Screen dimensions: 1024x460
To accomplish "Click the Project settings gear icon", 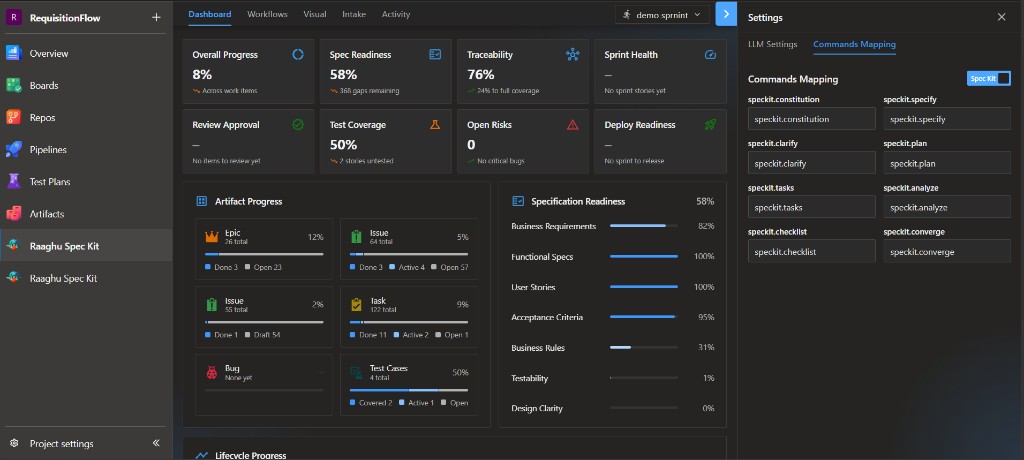I will point(14,444).
